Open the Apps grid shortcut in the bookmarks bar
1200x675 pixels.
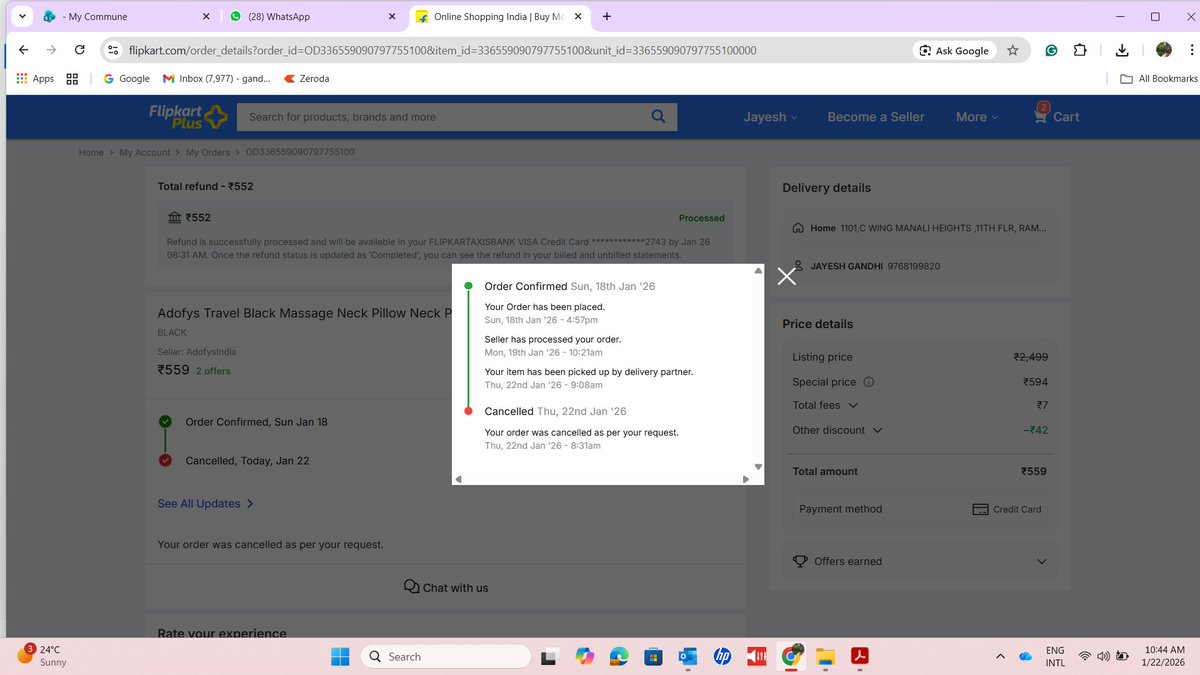[x=35, y=78]
